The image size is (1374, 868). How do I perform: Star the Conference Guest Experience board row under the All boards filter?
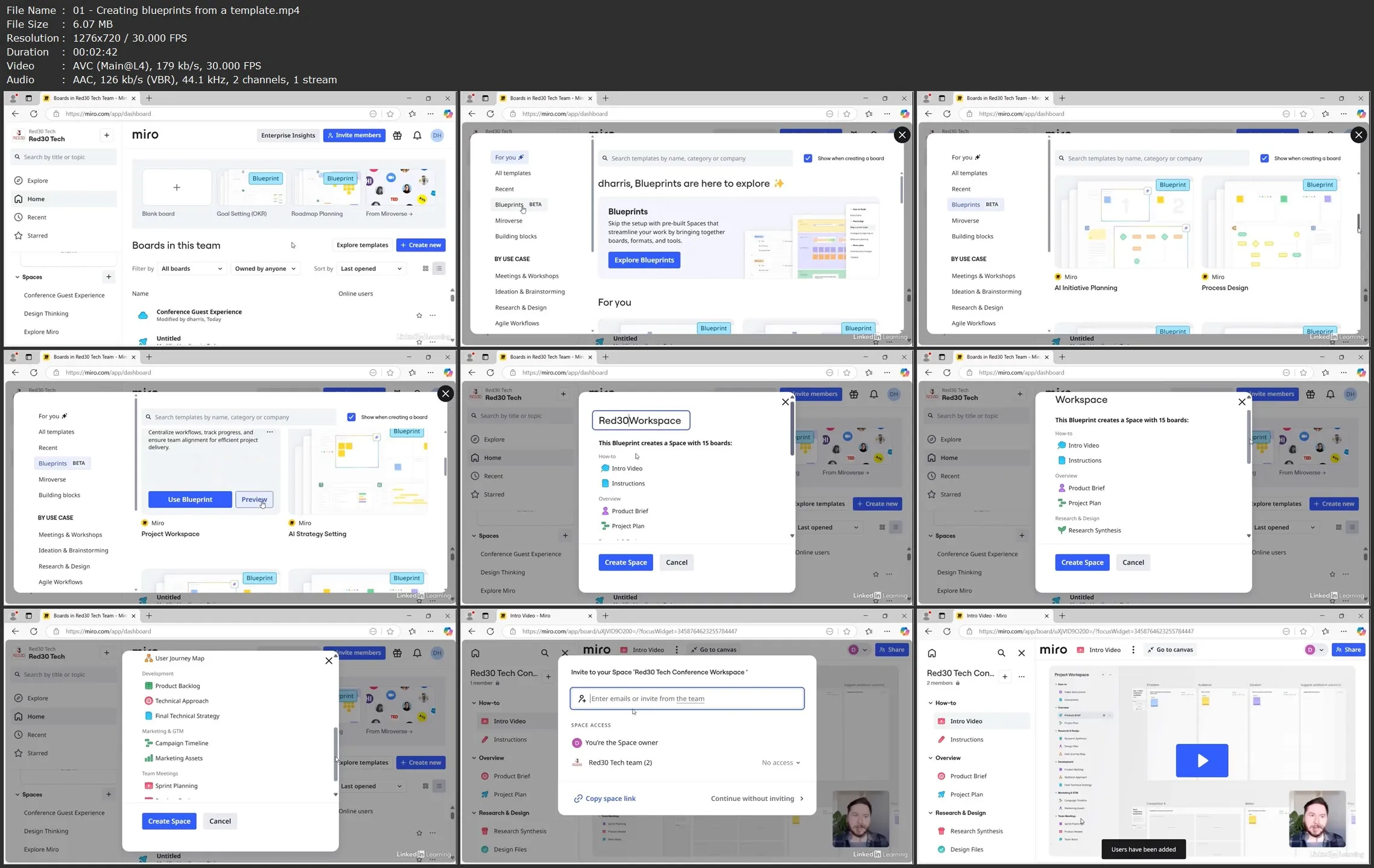coord(419,315)
